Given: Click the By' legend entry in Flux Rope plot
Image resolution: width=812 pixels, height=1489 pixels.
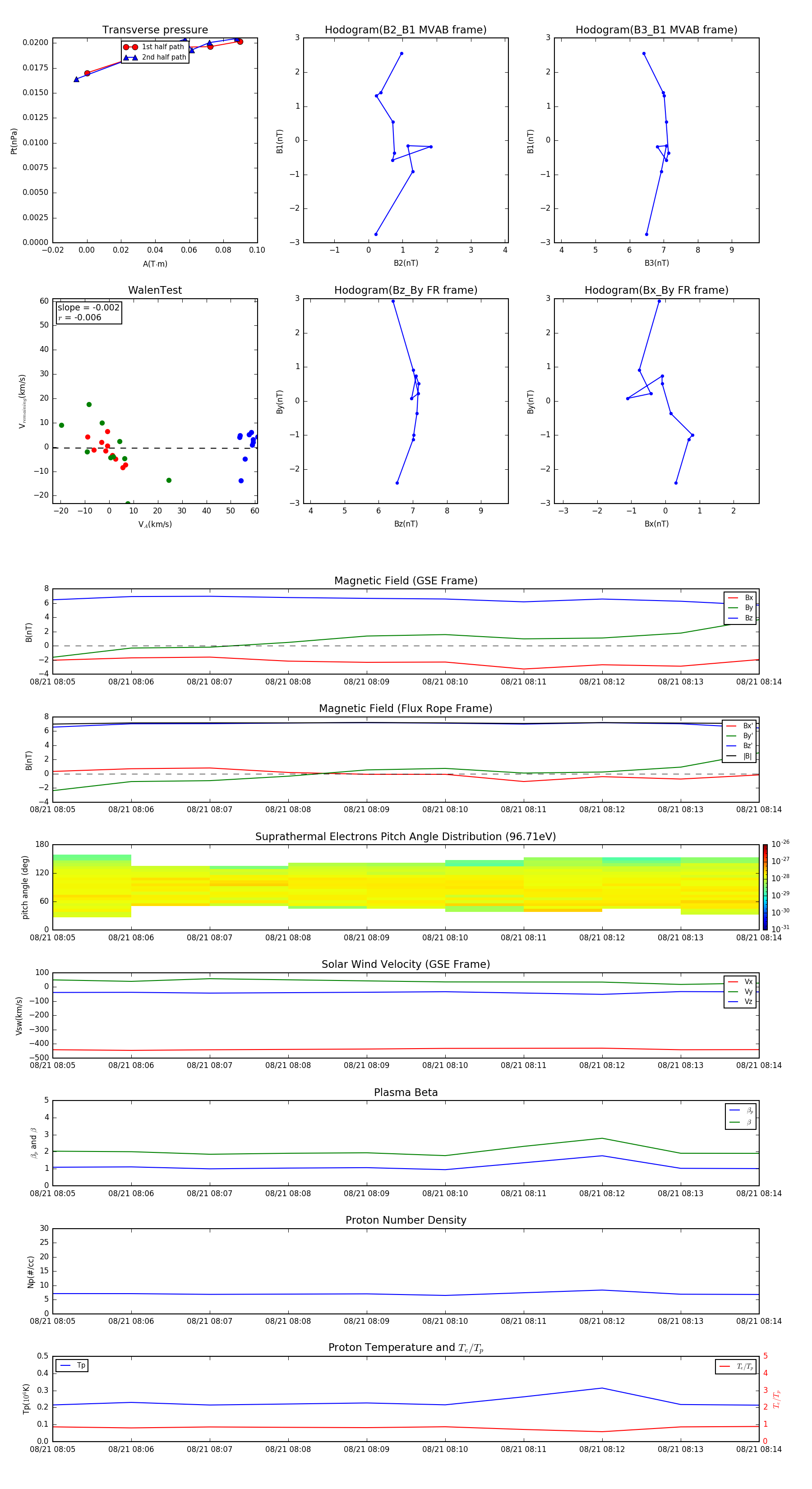Looking at the screenshot, I should click(x=740, y=736).
